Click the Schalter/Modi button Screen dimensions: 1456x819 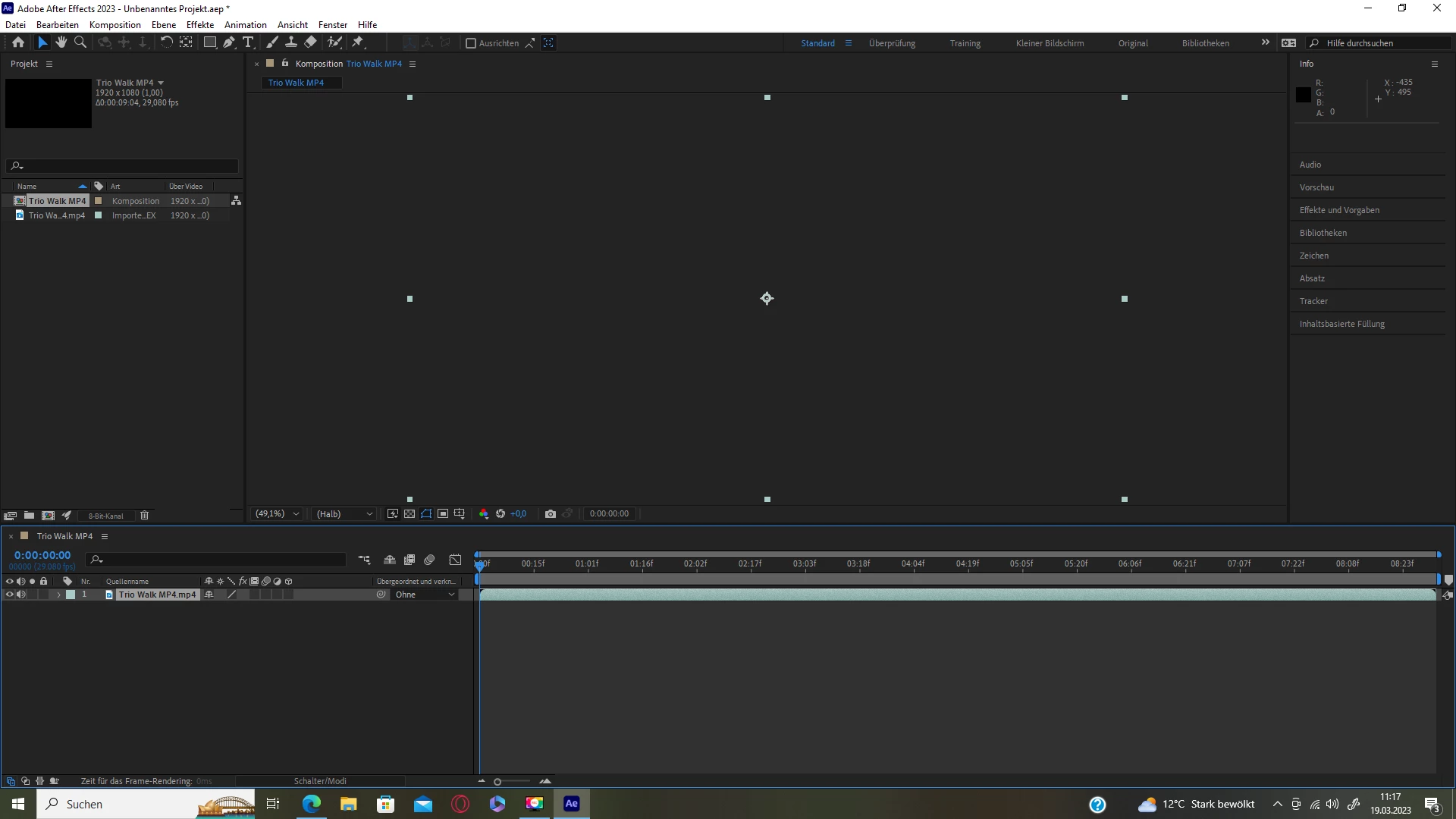(x=320, y=781)
